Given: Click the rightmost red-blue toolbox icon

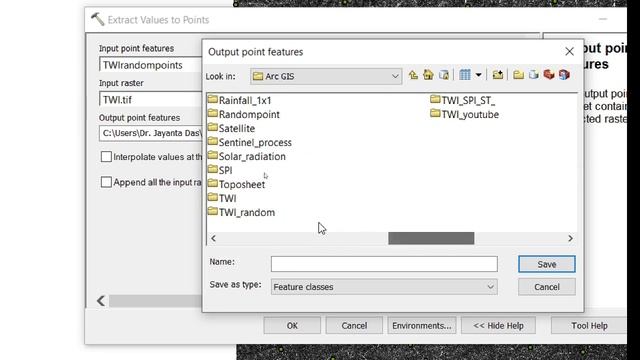Looking at the screenshot, I should tap(564, 75).
